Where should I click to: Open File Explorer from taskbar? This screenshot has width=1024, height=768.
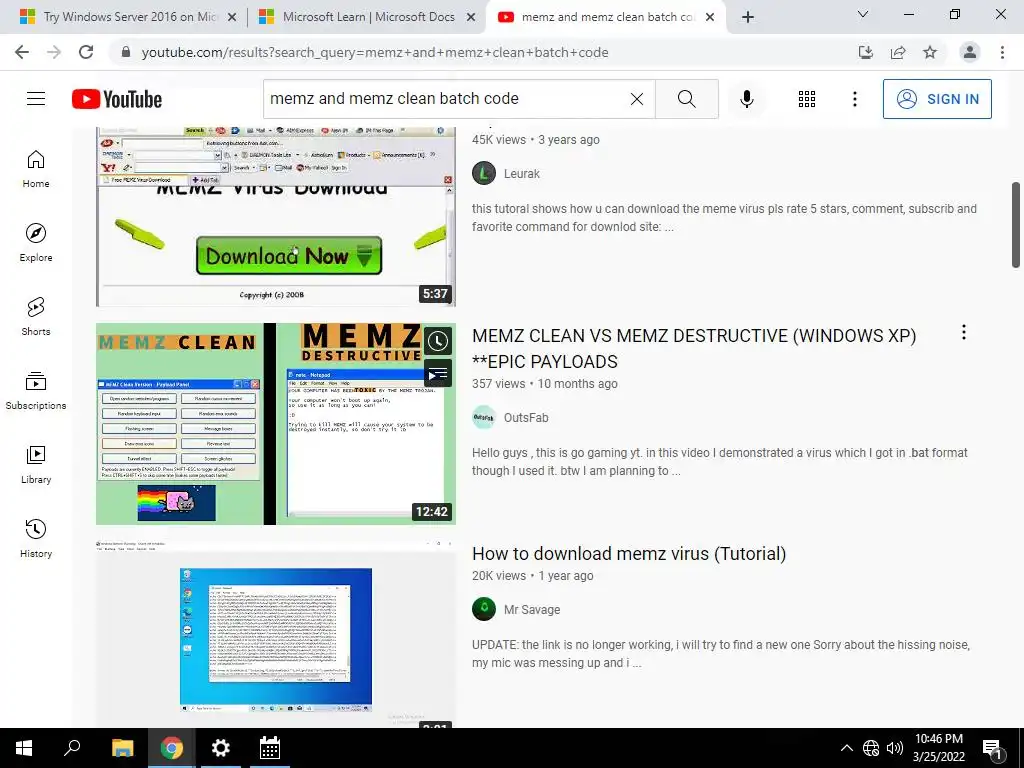tap(122, 748)
